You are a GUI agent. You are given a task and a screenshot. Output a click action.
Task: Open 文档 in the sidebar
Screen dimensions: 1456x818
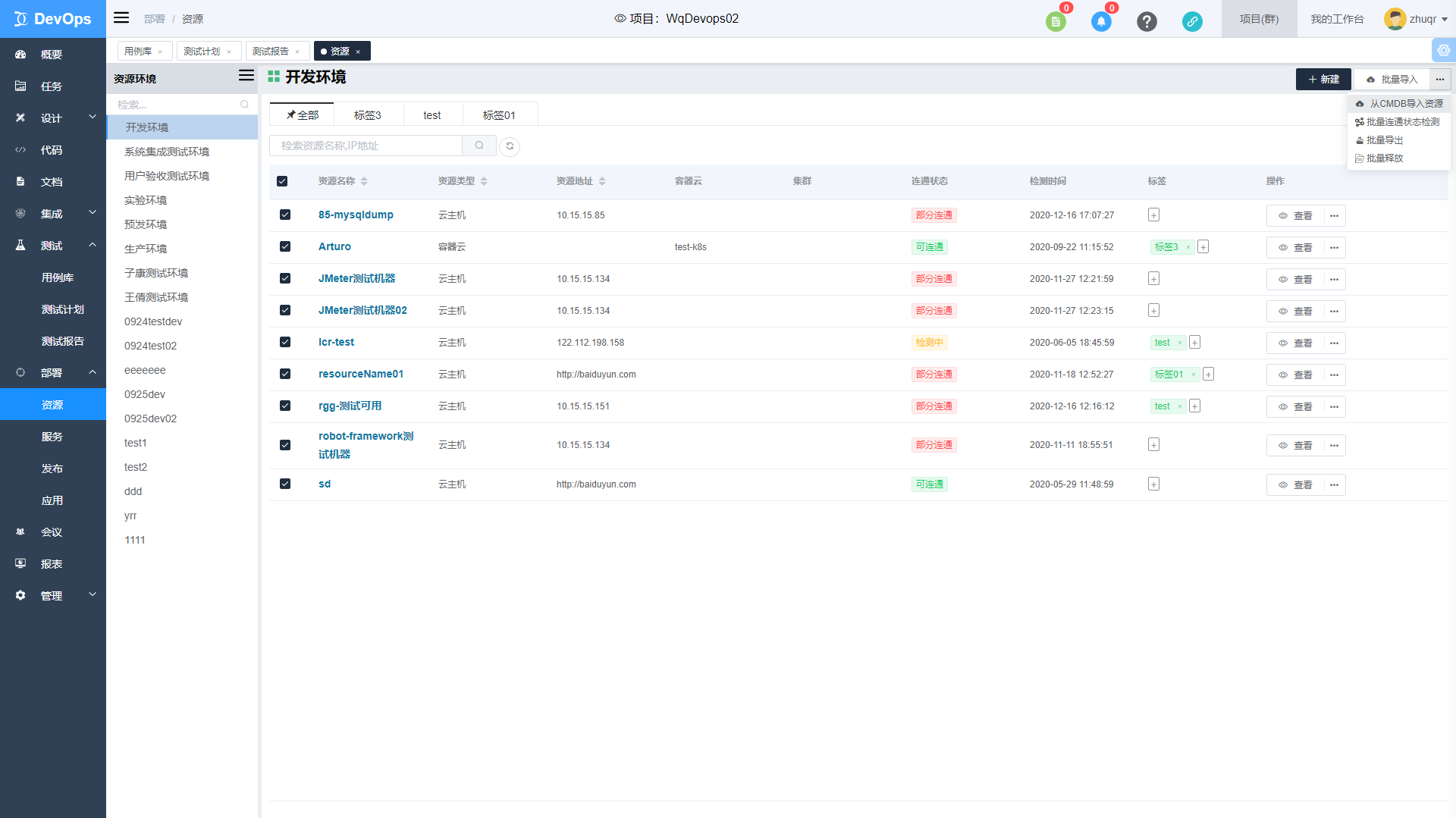click(53, 182)
